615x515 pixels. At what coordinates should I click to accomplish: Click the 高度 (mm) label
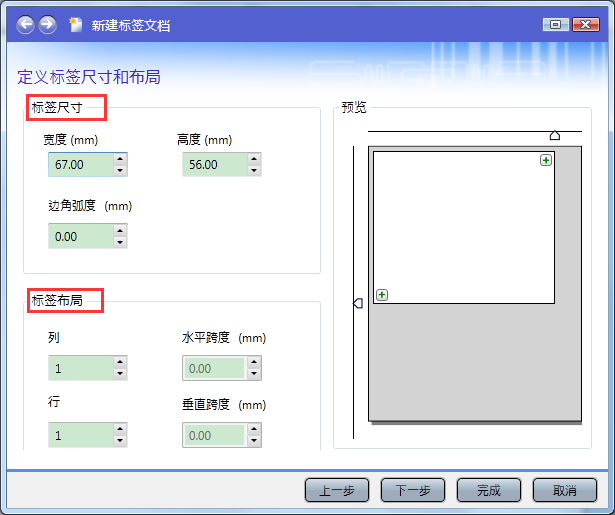click(x=204, y=140)
